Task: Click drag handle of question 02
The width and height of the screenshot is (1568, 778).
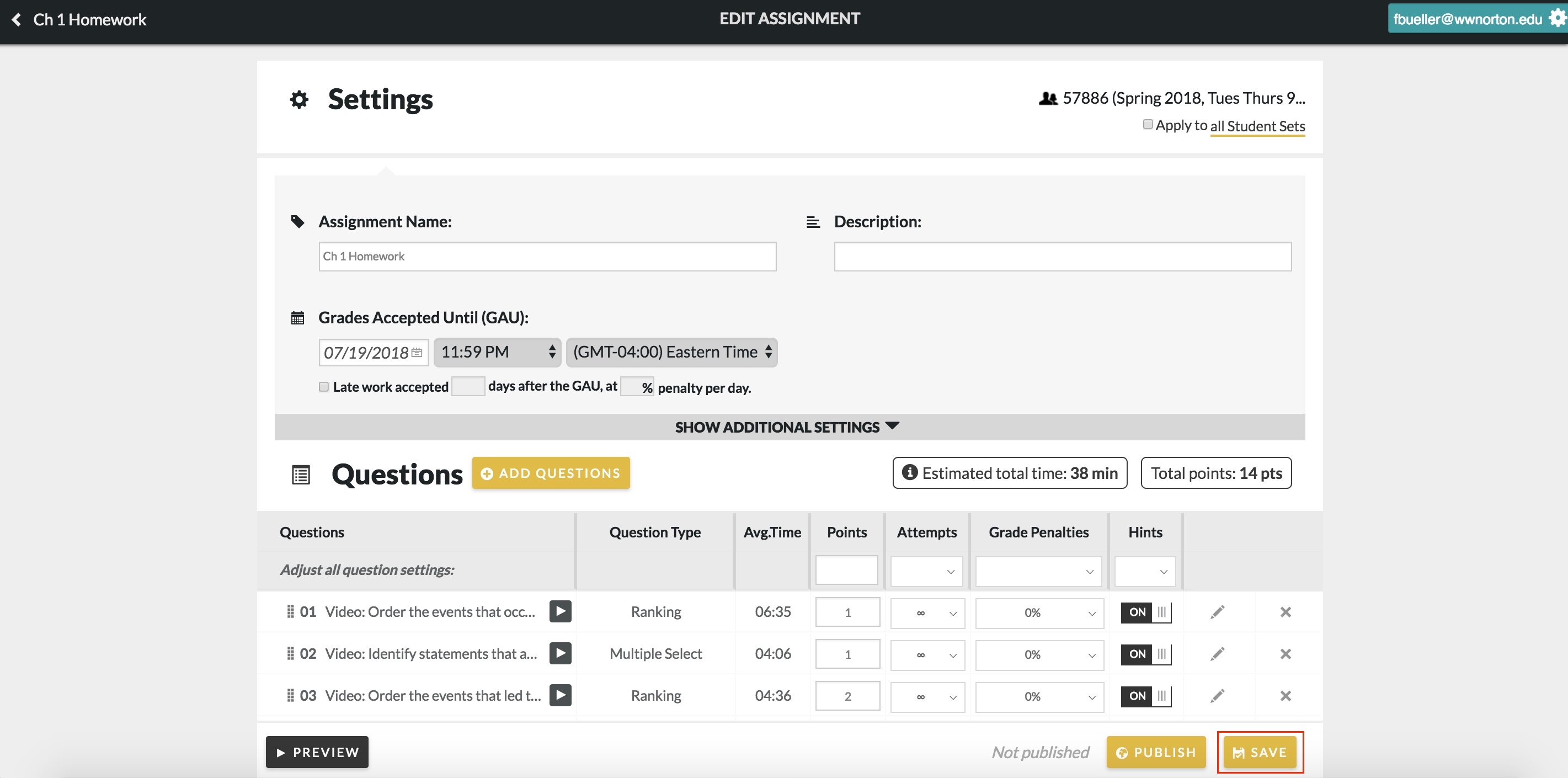Action: click(x=290, y=654)
